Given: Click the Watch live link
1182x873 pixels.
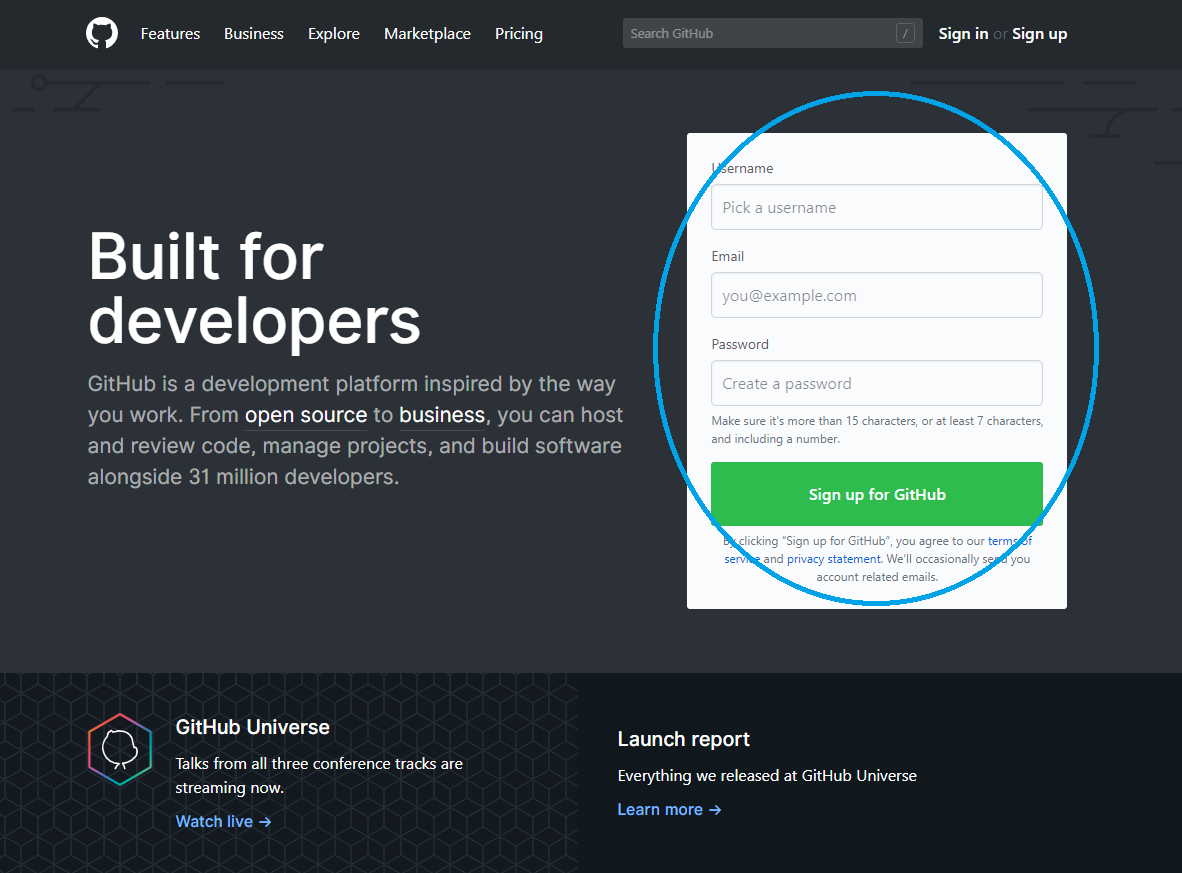Looking at the screenshot, I should point(223,822).
